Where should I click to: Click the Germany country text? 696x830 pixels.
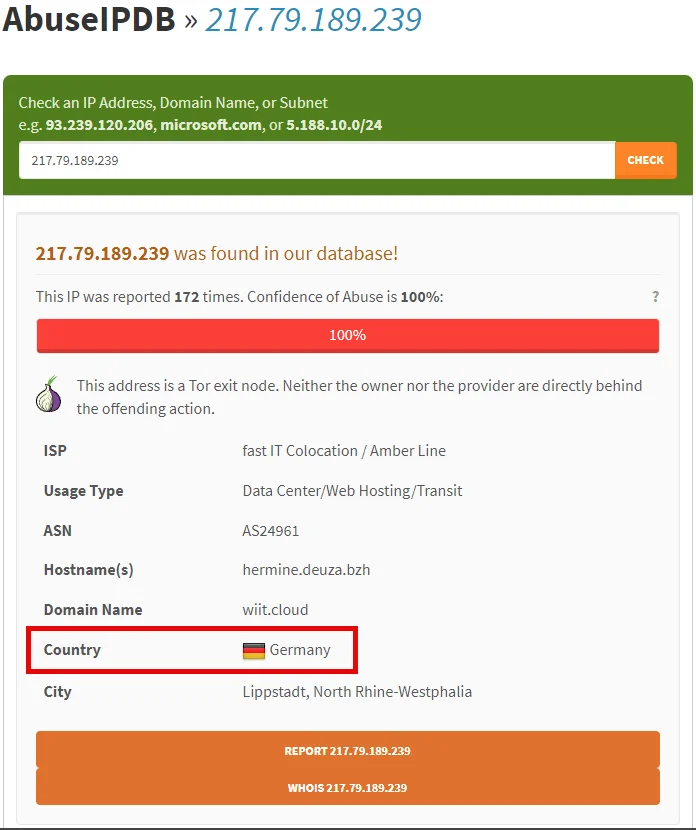pyautogui.click(x=300, y=650)
